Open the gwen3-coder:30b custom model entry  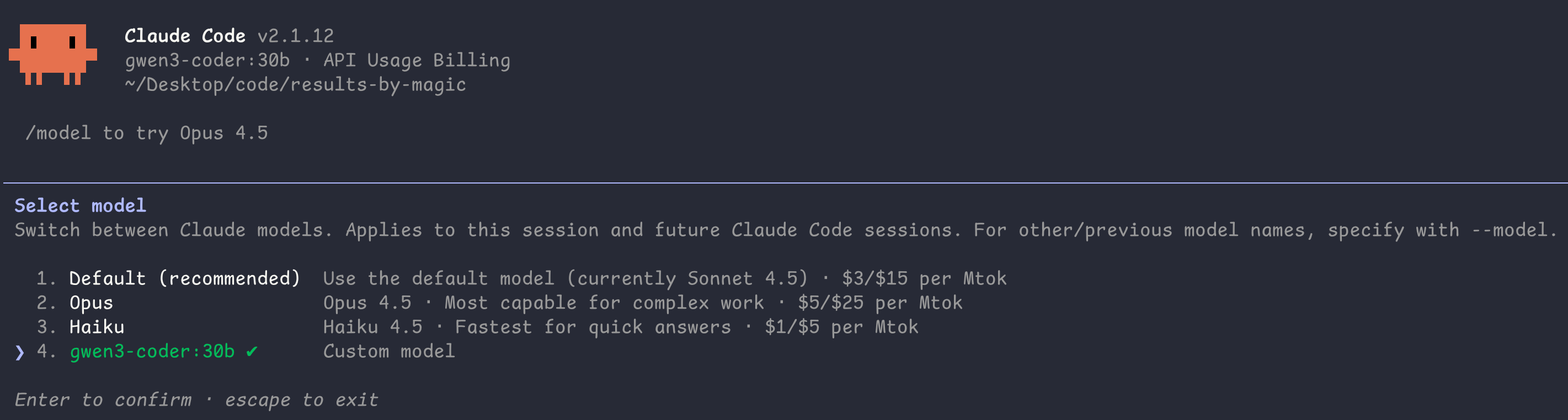[152, 351]
